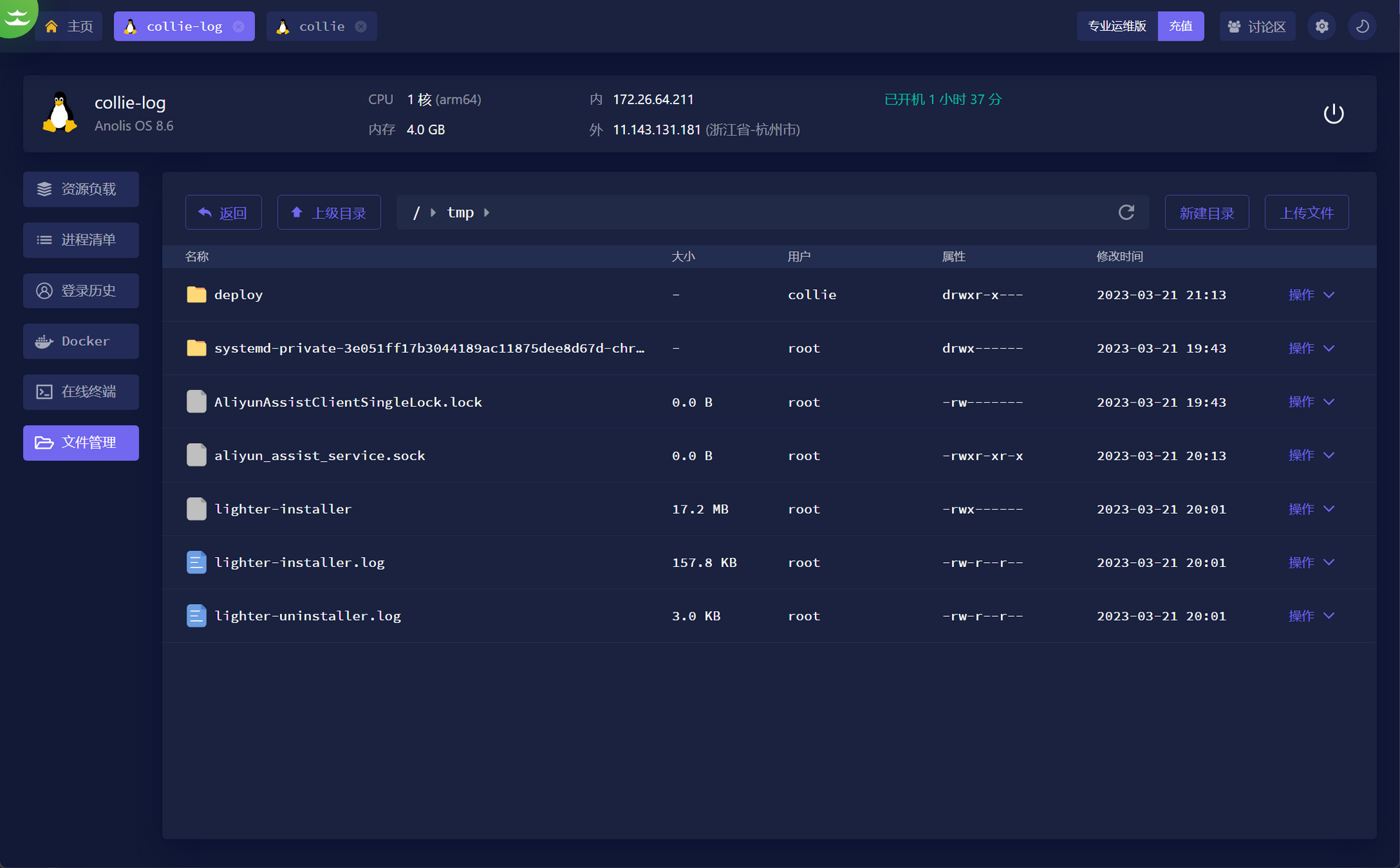Click 上传文件 upload button

[x=1306, y=213]
